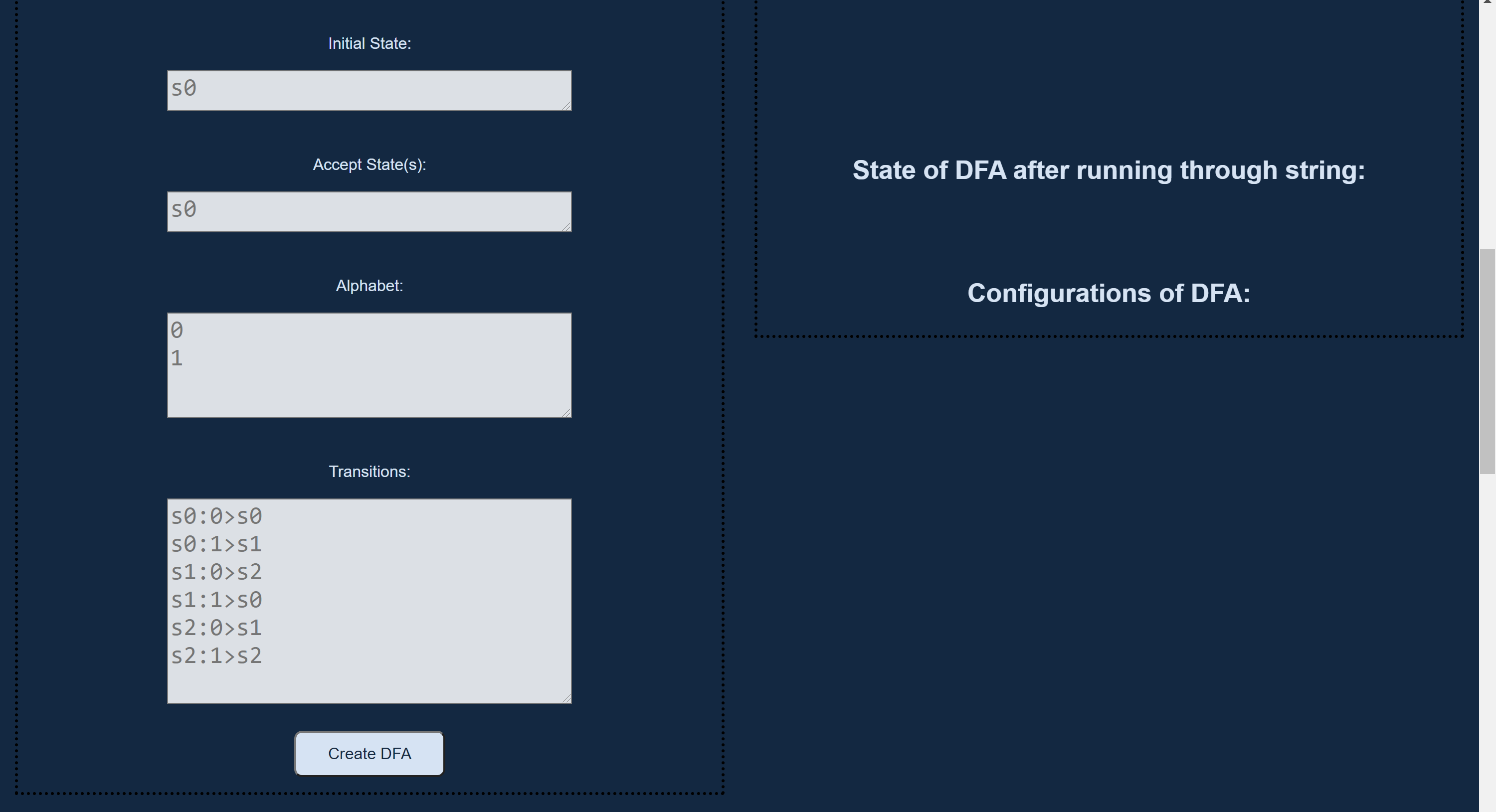This screenshot has height=812, width=1496.
Task: Click the page vertical scrollbar thumb
Action: click(1488, 361)
